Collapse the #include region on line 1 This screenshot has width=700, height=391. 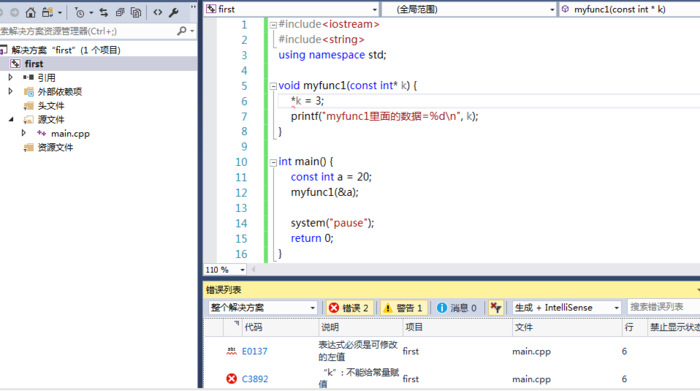coord(273,25)
